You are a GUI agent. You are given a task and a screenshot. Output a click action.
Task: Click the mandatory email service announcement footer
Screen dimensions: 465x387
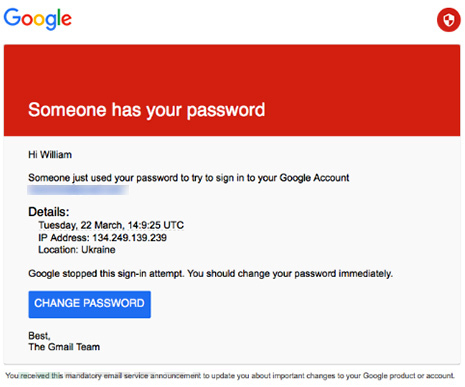click(x=230, y=376)
